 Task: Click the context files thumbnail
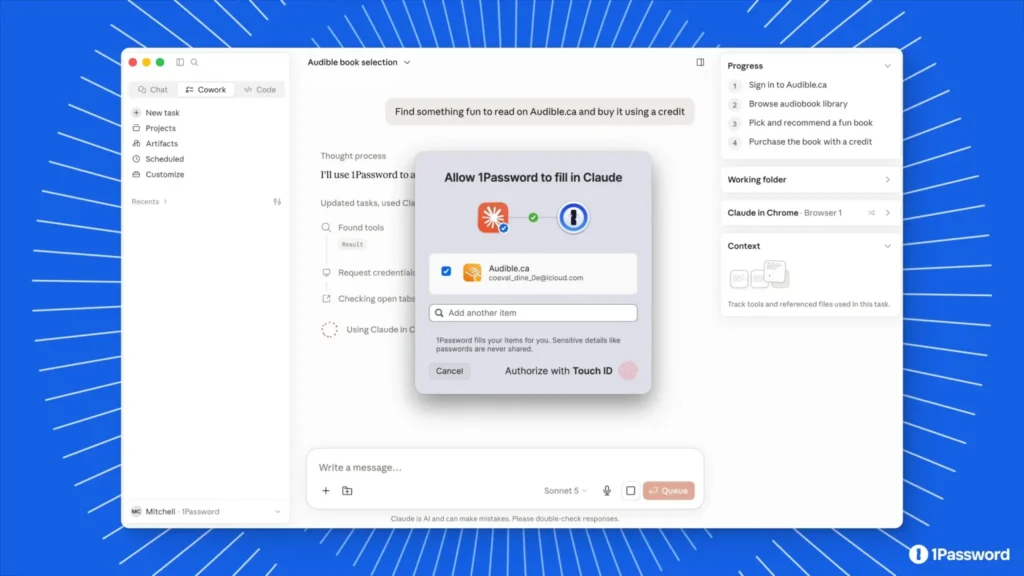(x=760, y=275)
